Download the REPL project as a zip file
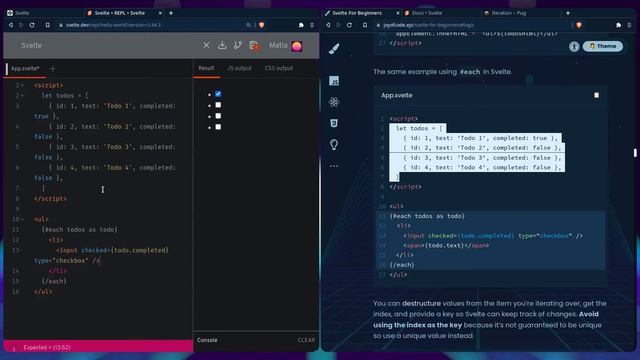 (222, 45)
